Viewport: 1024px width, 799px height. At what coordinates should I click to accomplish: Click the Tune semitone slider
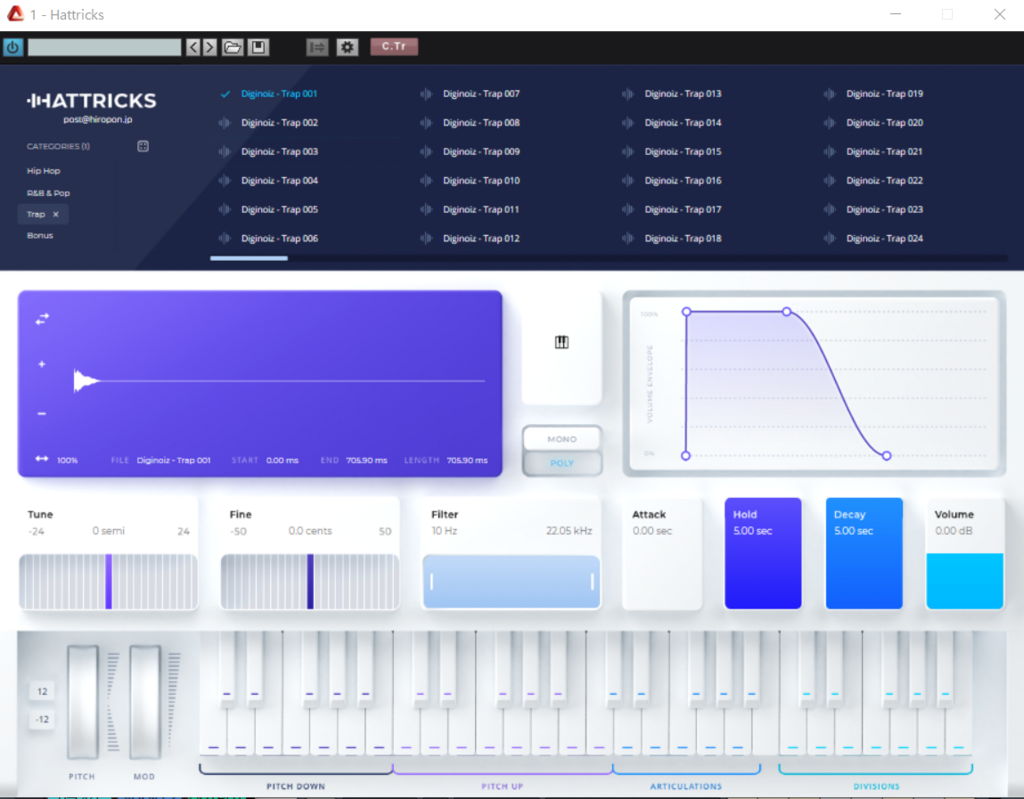pyautogui.click(x=108, y=581)
